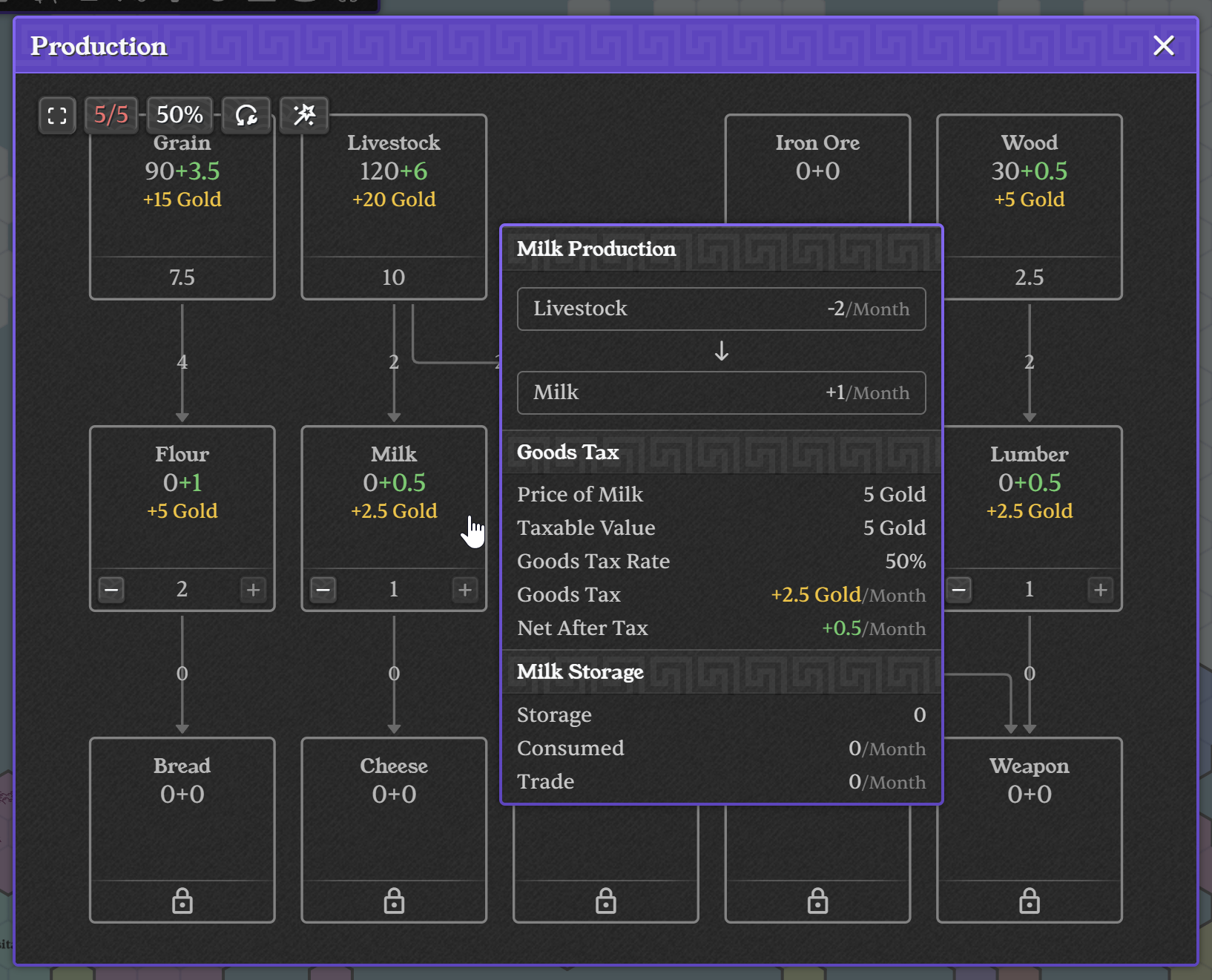This screenshot has width=1212, height=980.
Task: Click the lock in the fourth bottom card
Action: 817,901
